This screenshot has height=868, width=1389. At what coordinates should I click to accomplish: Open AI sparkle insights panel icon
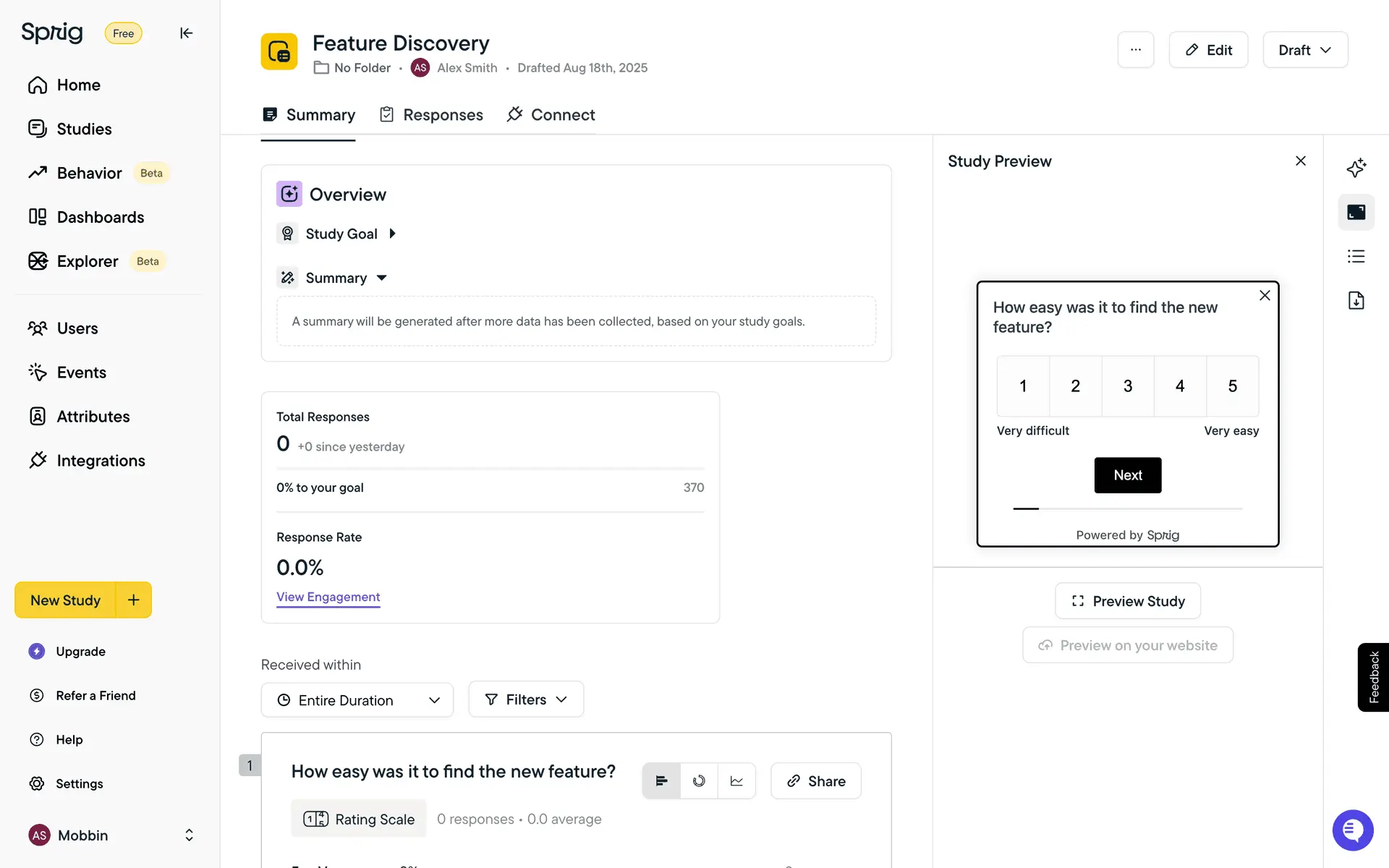point(1356,168)
